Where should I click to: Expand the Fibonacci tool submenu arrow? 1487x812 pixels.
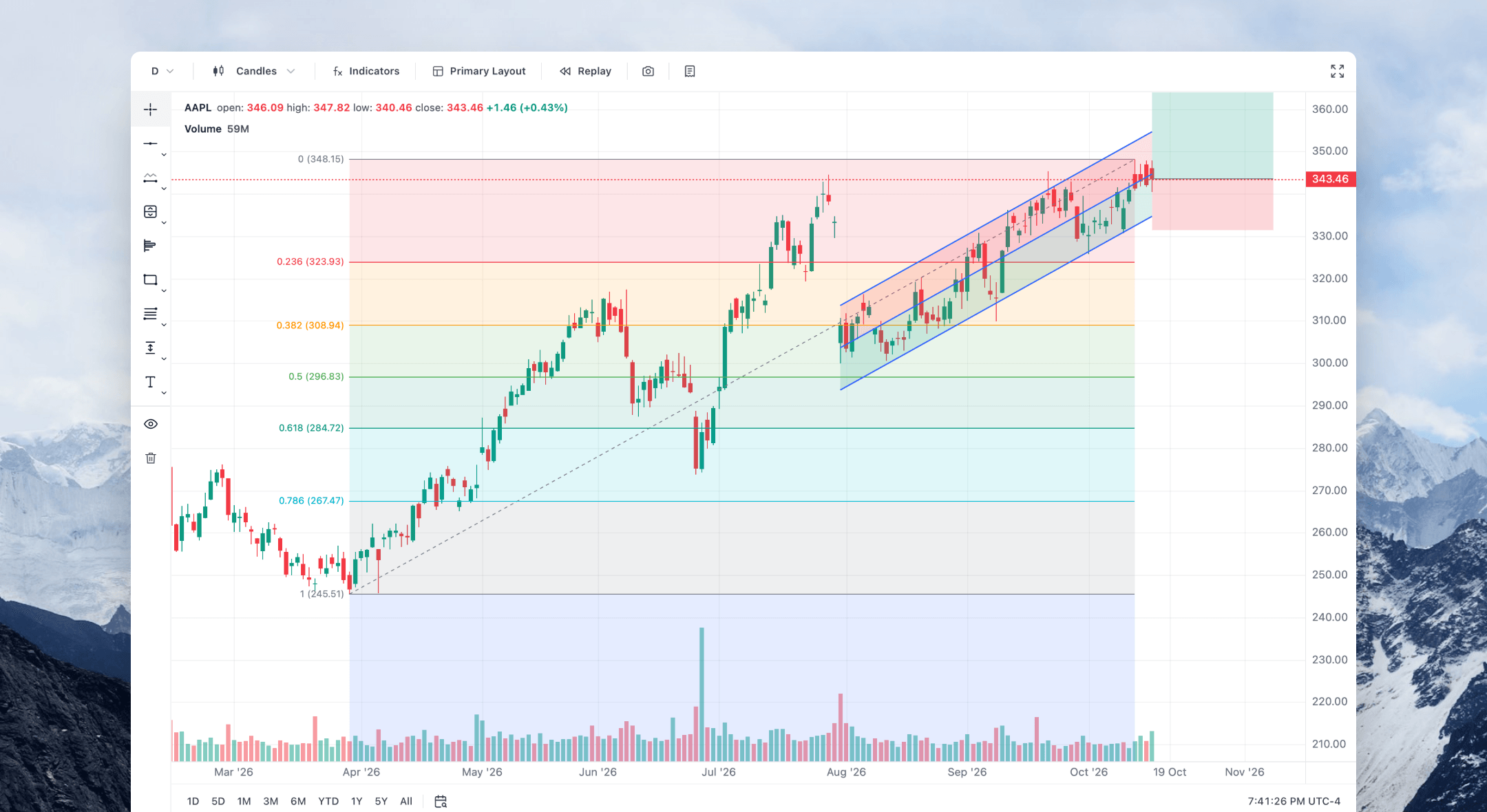164,325
